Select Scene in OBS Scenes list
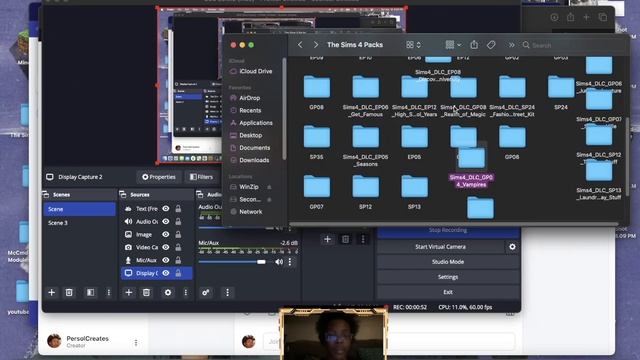Screen dimensions: 640x360 [79, 209]
